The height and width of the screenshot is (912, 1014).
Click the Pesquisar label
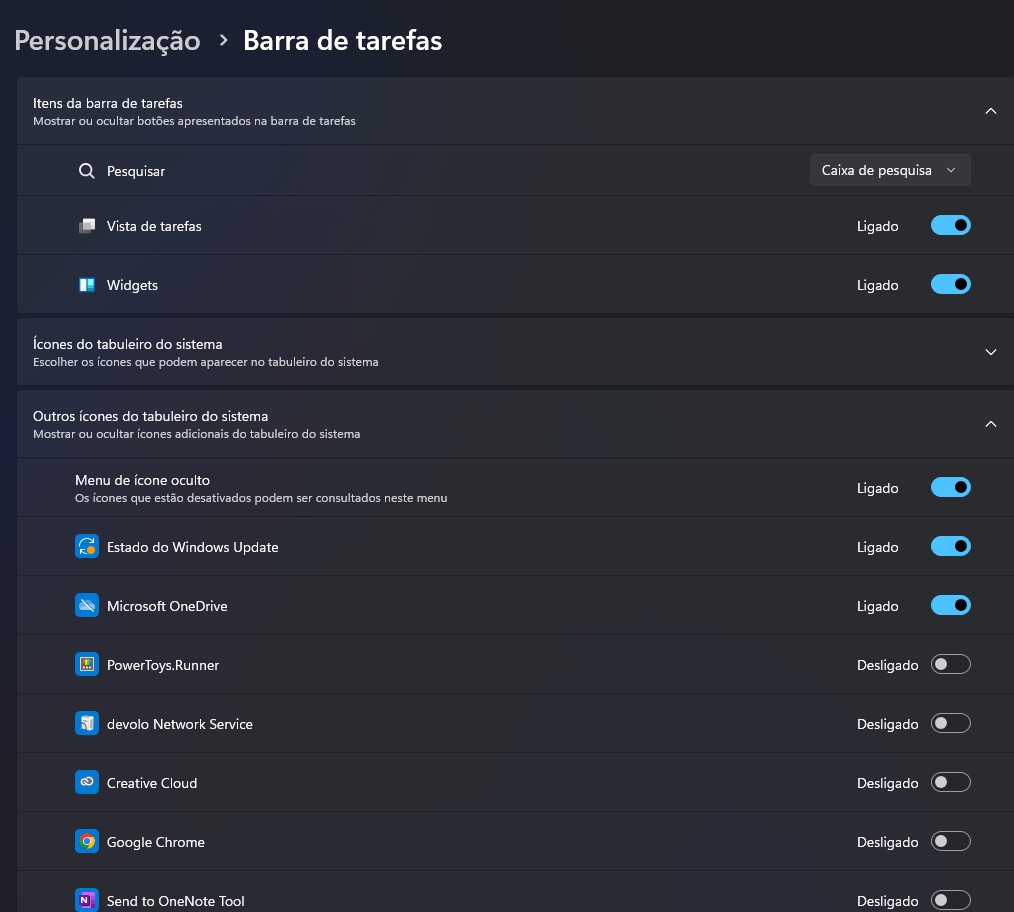coord(136,171)
